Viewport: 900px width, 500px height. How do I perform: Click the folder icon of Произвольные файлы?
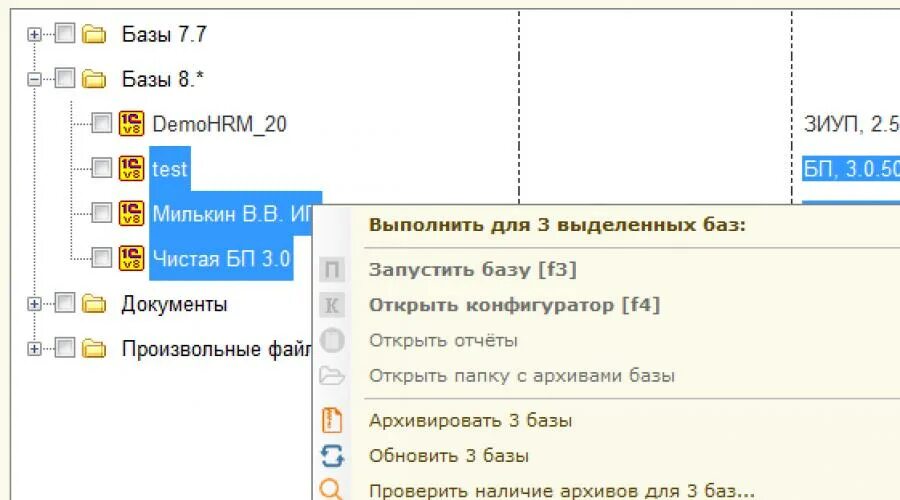point(94,348)
